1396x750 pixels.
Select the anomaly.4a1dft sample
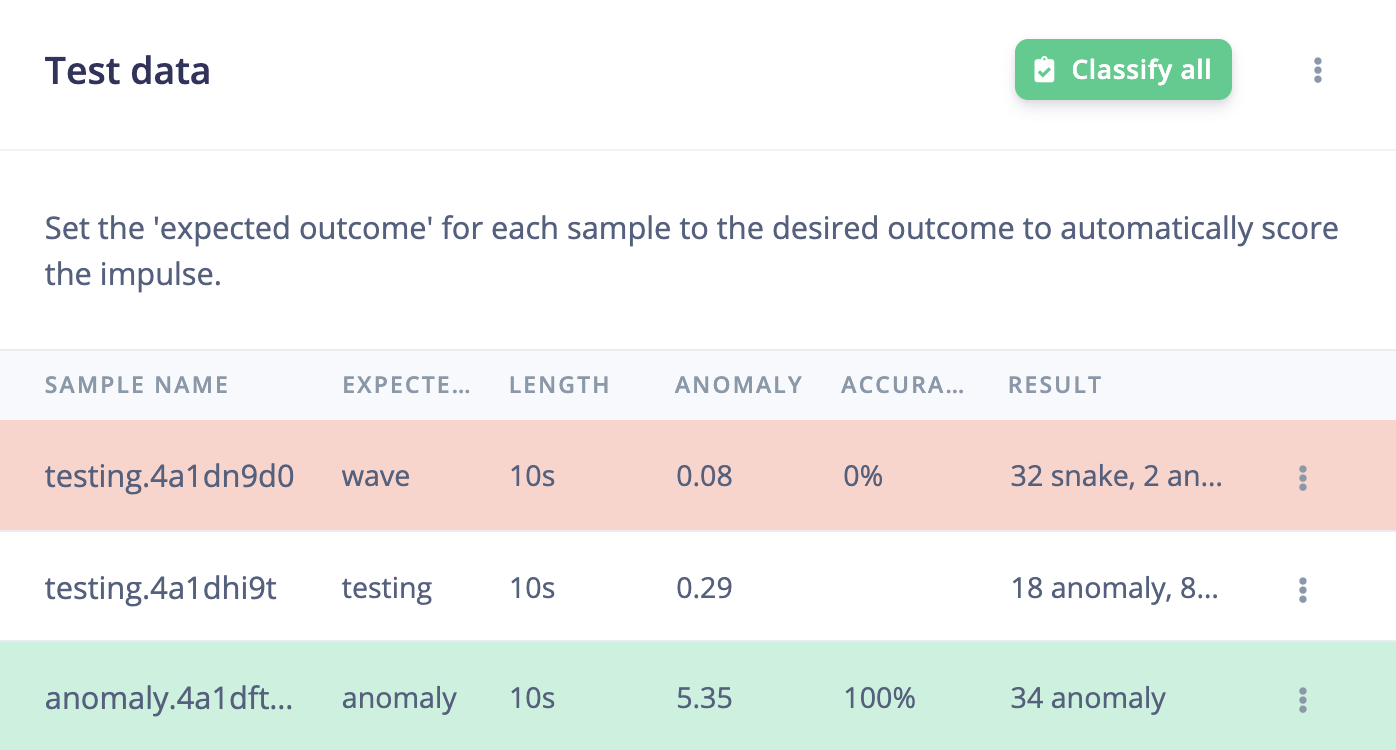(169, 698)
